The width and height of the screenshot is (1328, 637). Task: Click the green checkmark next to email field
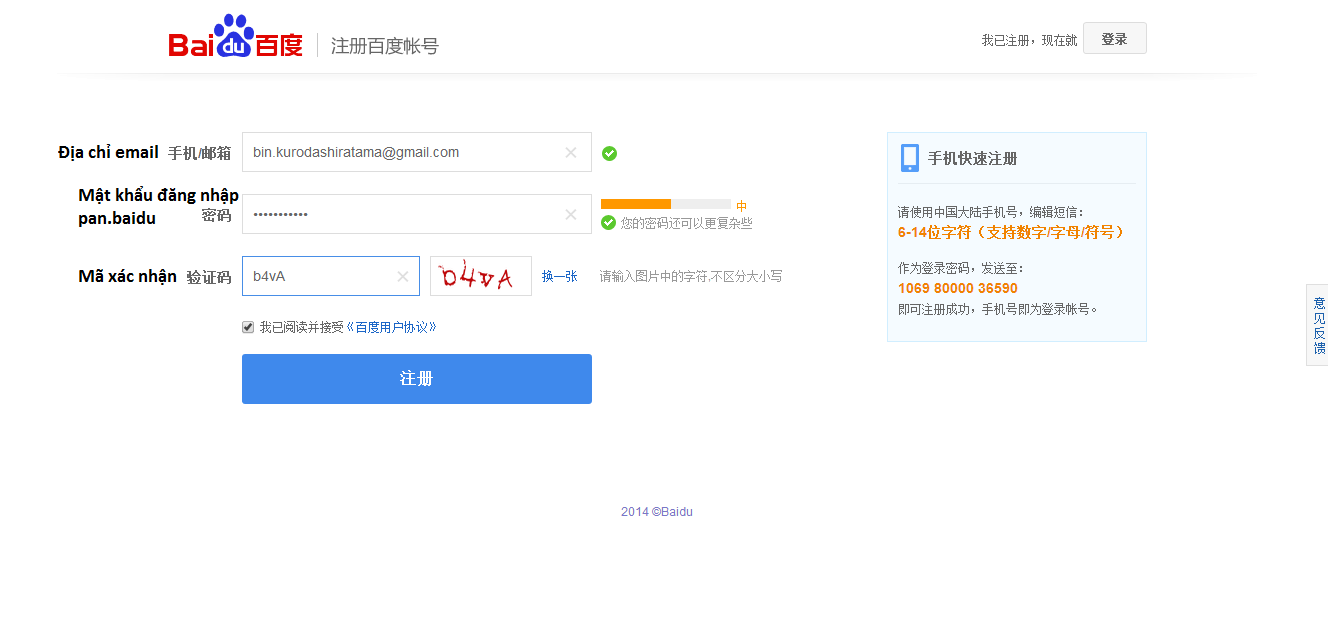[609, 153]
